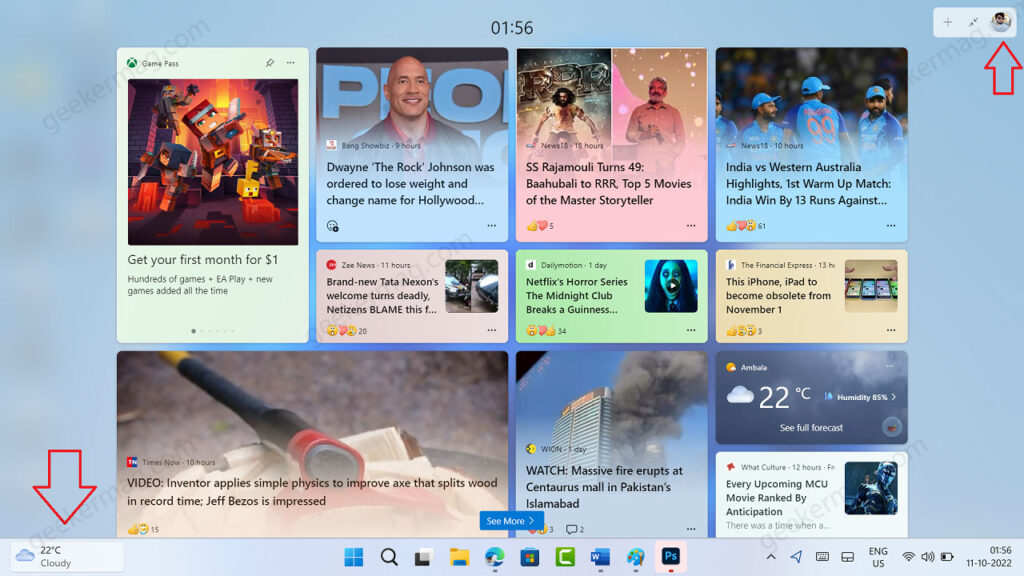React to Dwayne Johnson story with emoji button
1024x576 pixels.
point(332,226)
